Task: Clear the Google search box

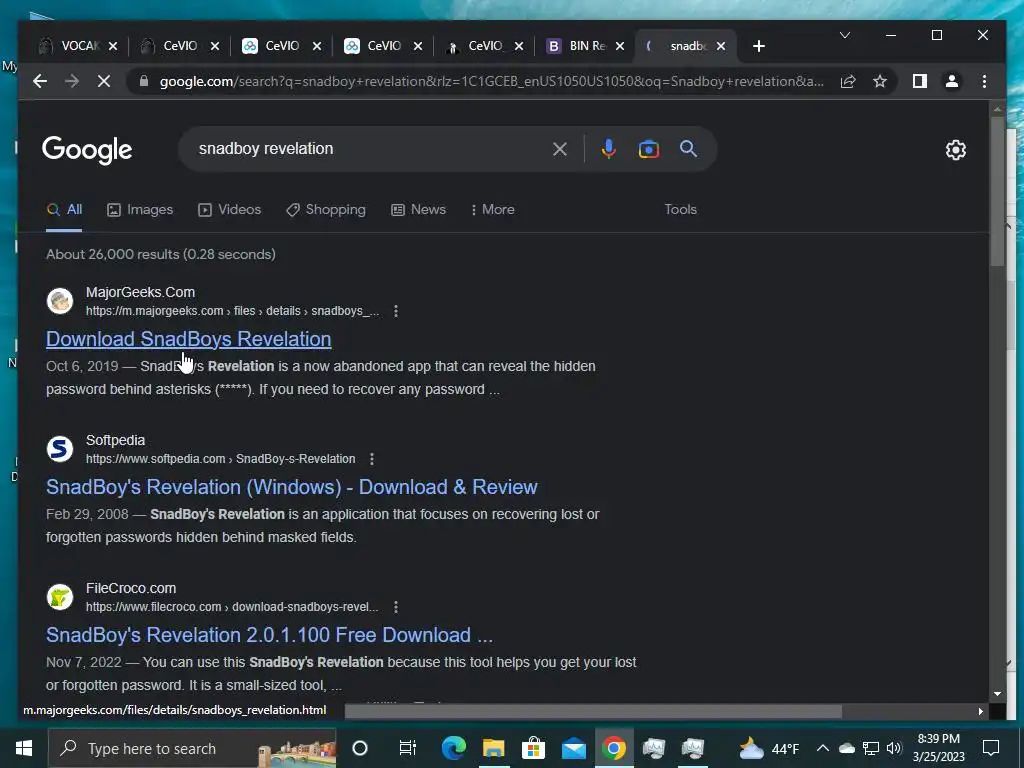Action: coord(560,149)
